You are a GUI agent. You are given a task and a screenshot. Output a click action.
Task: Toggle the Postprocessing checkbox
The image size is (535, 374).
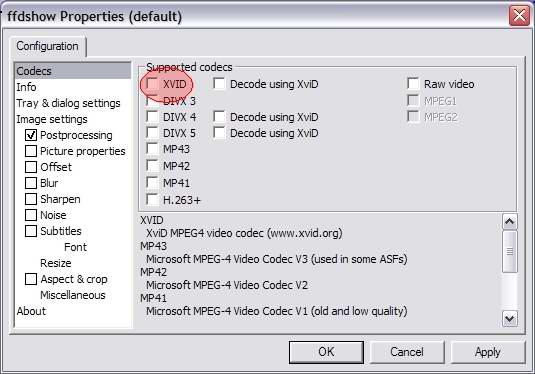[x=31, y=135]
